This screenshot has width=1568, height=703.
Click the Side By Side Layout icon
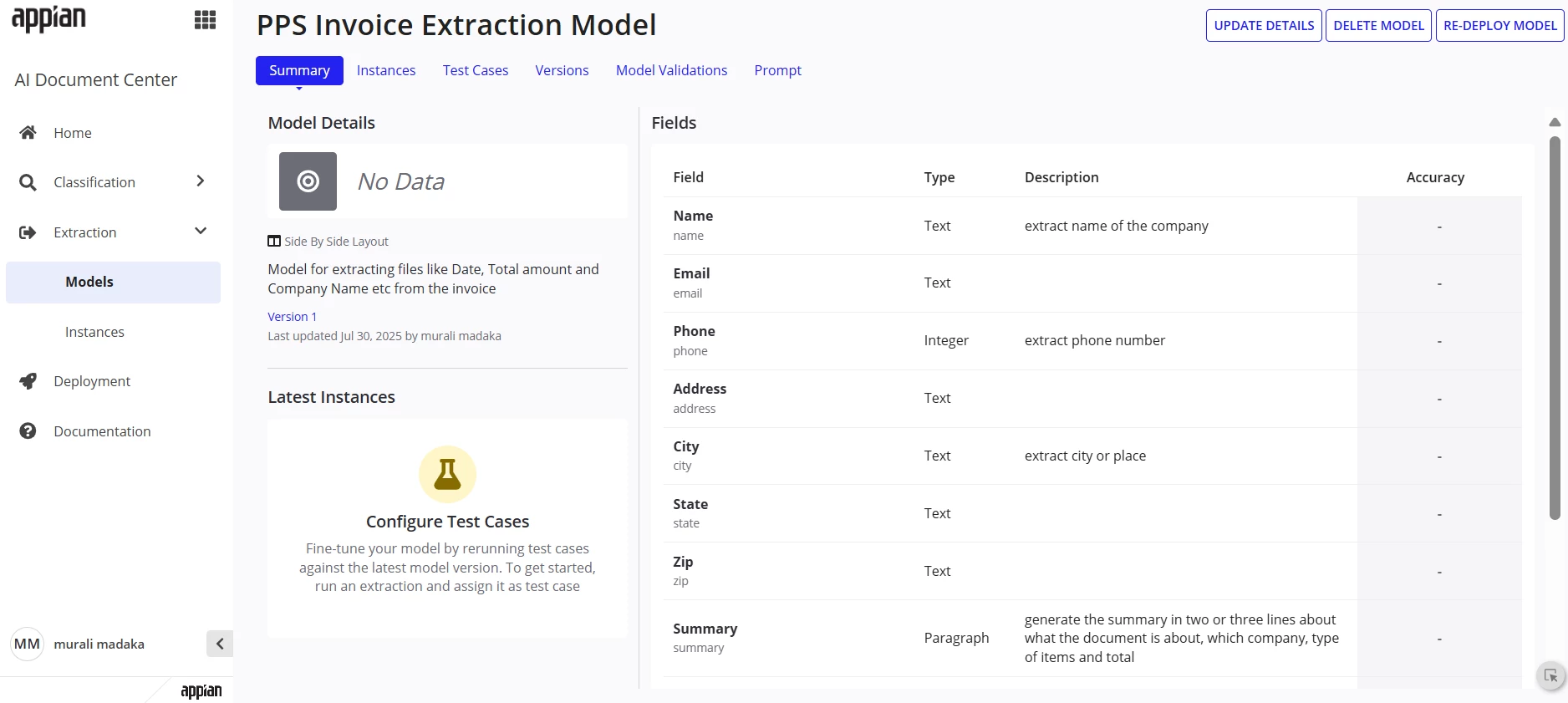274,242
